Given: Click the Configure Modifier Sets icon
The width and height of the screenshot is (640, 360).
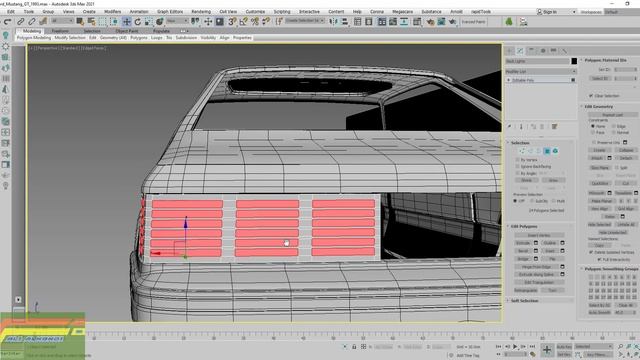Looking at the screenshot, I should pyautogui.click(x=554, y=127).
